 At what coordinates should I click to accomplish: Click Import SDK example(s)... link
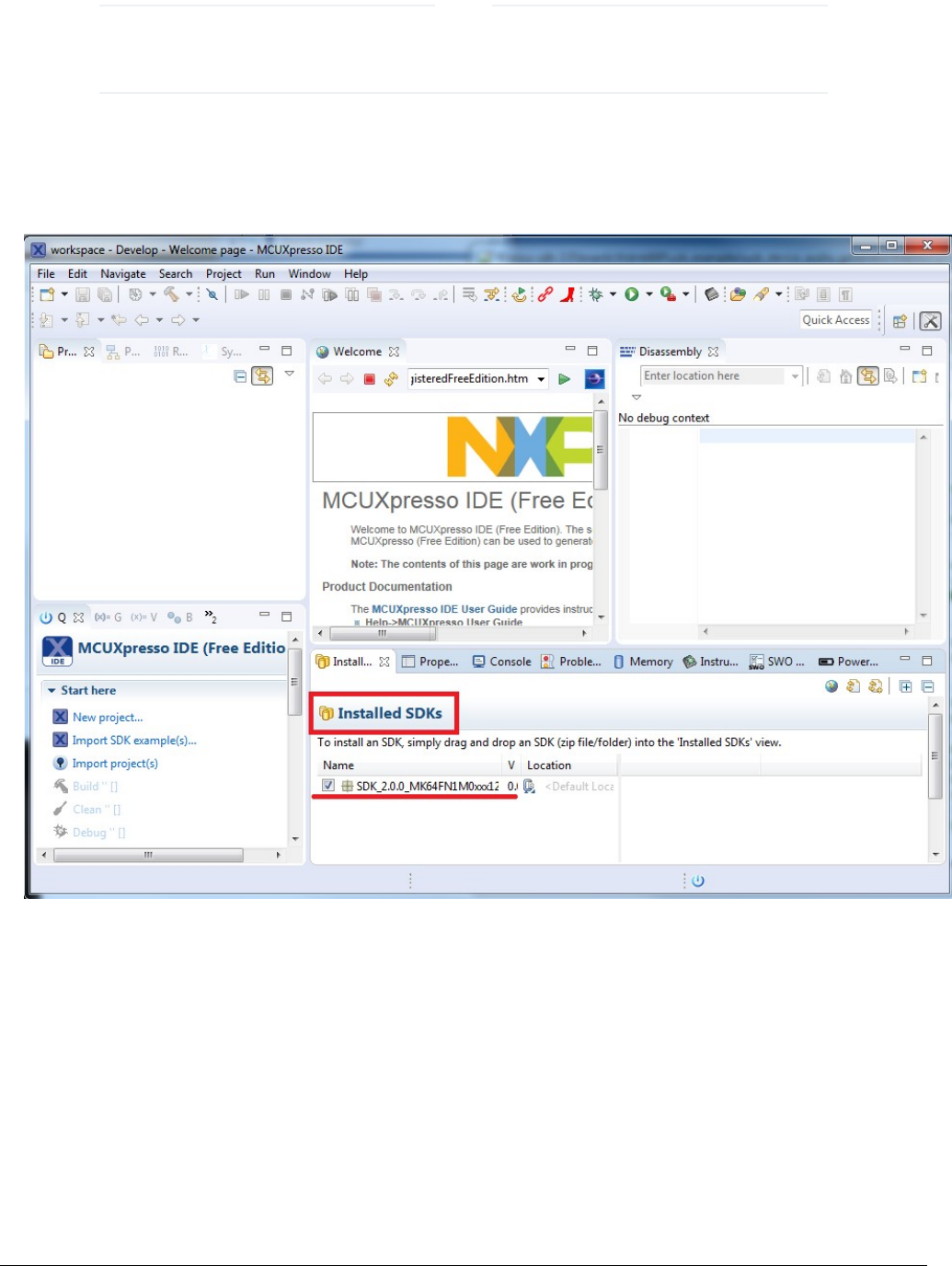134,741
